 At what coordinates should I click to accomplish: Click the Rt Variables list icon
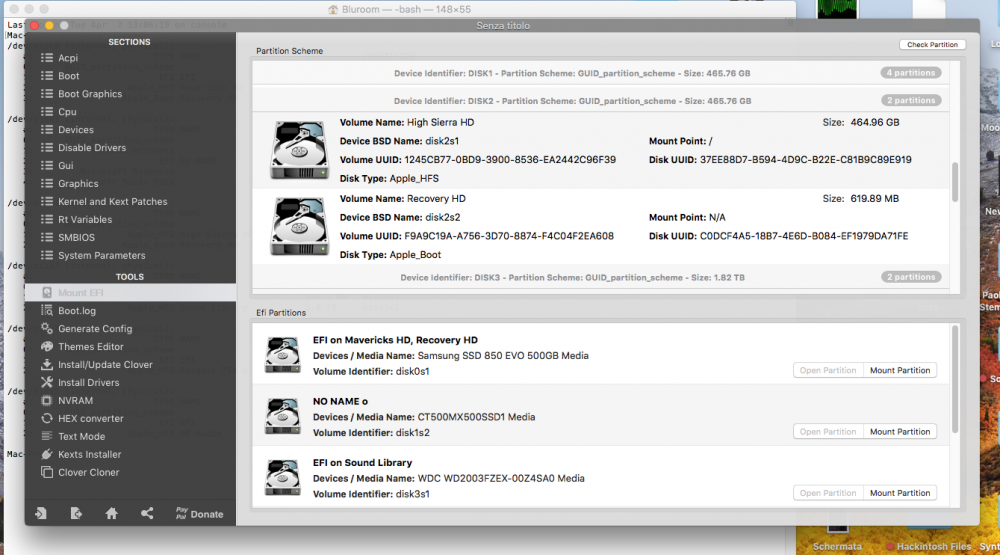[47, 219]
